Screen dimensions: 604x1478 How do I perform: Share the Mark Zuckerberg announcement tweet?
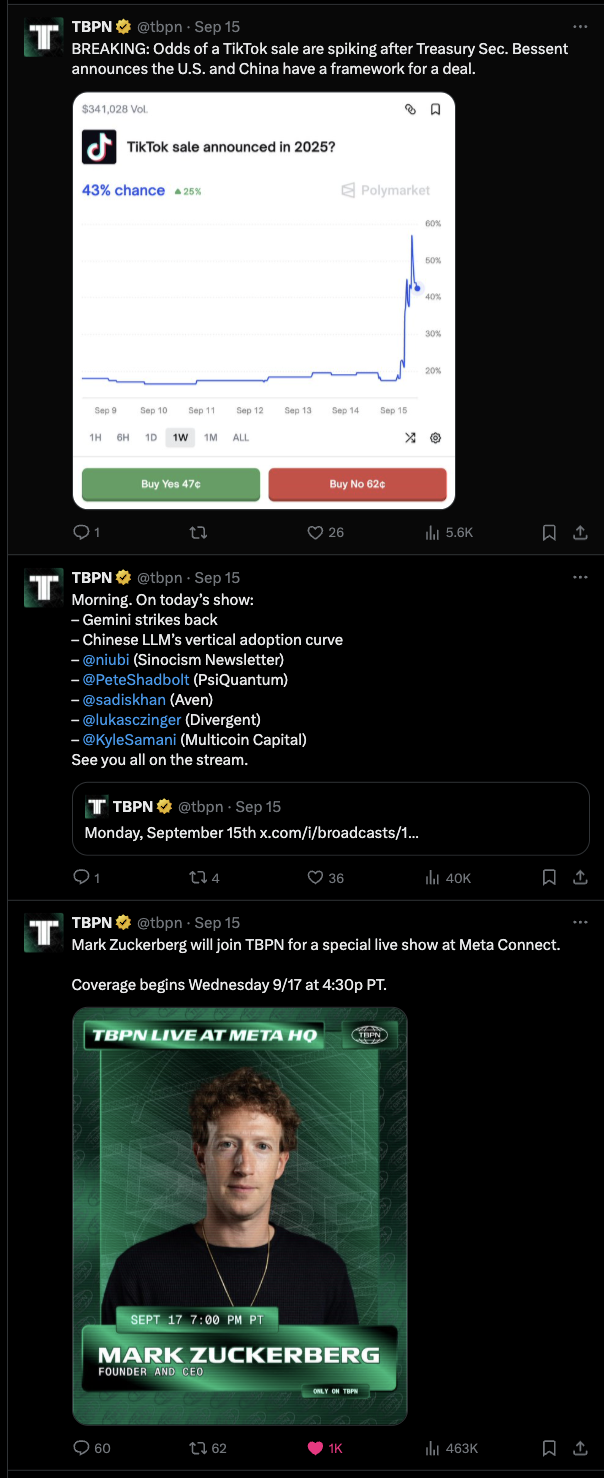[581, 1447]
